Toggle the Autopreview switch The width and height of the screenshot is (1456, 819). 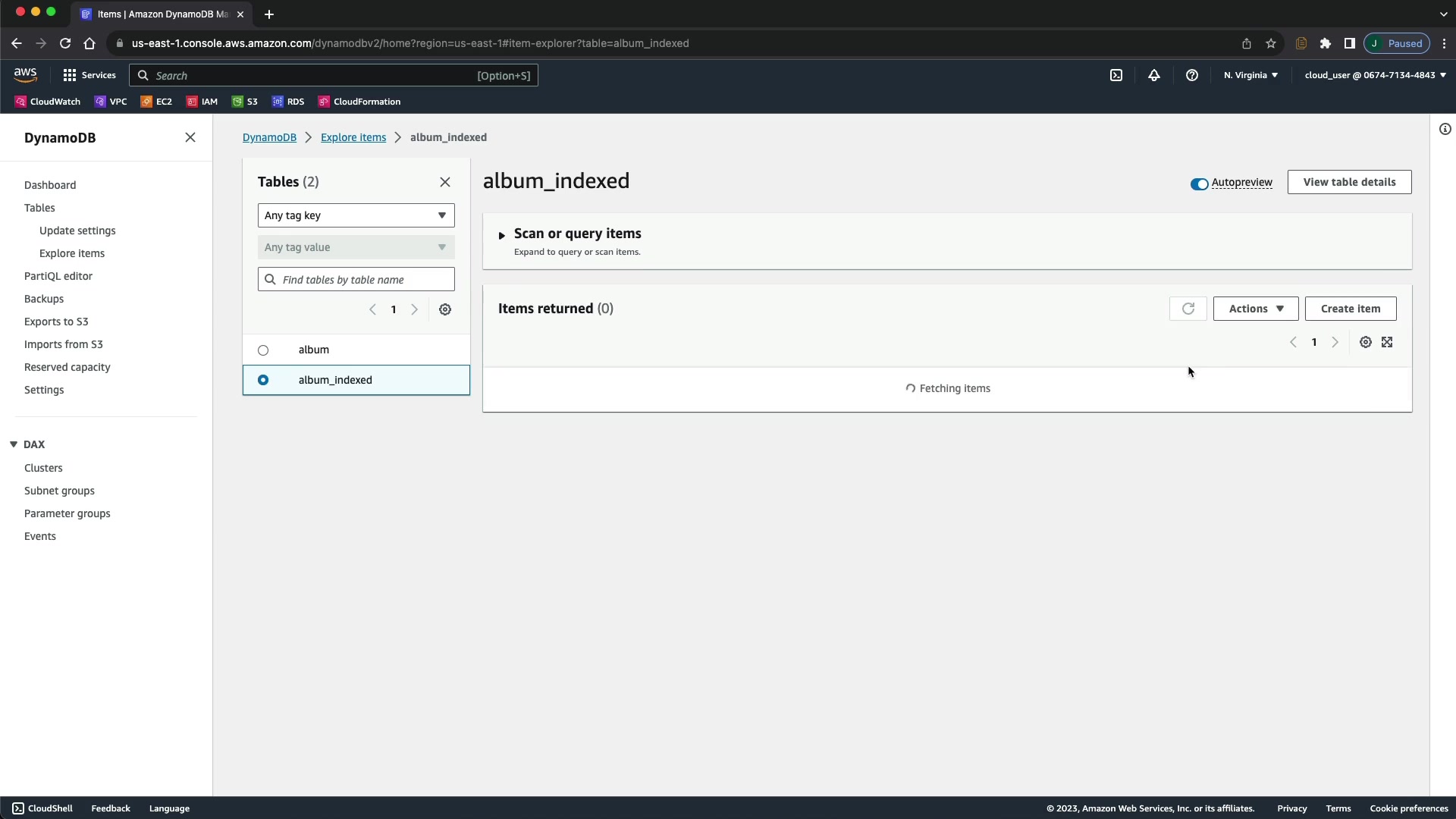(1199, 184)
